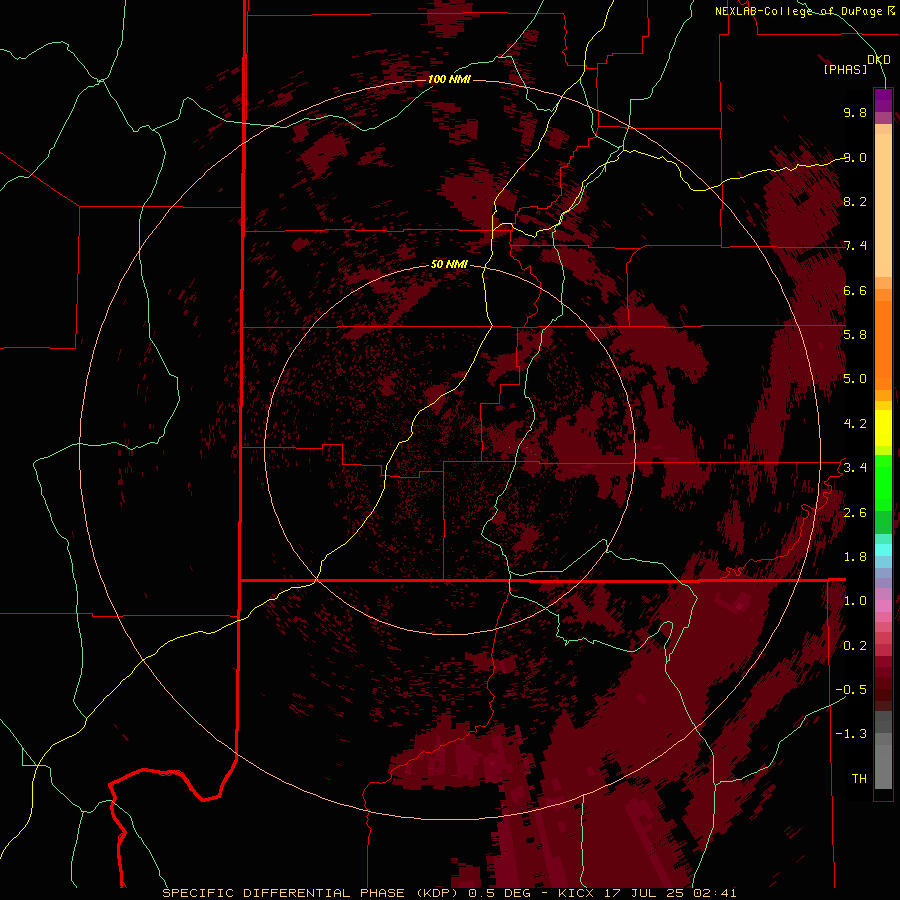
Task: Click the 100 NMI range ring label
Action: (449, 79)
